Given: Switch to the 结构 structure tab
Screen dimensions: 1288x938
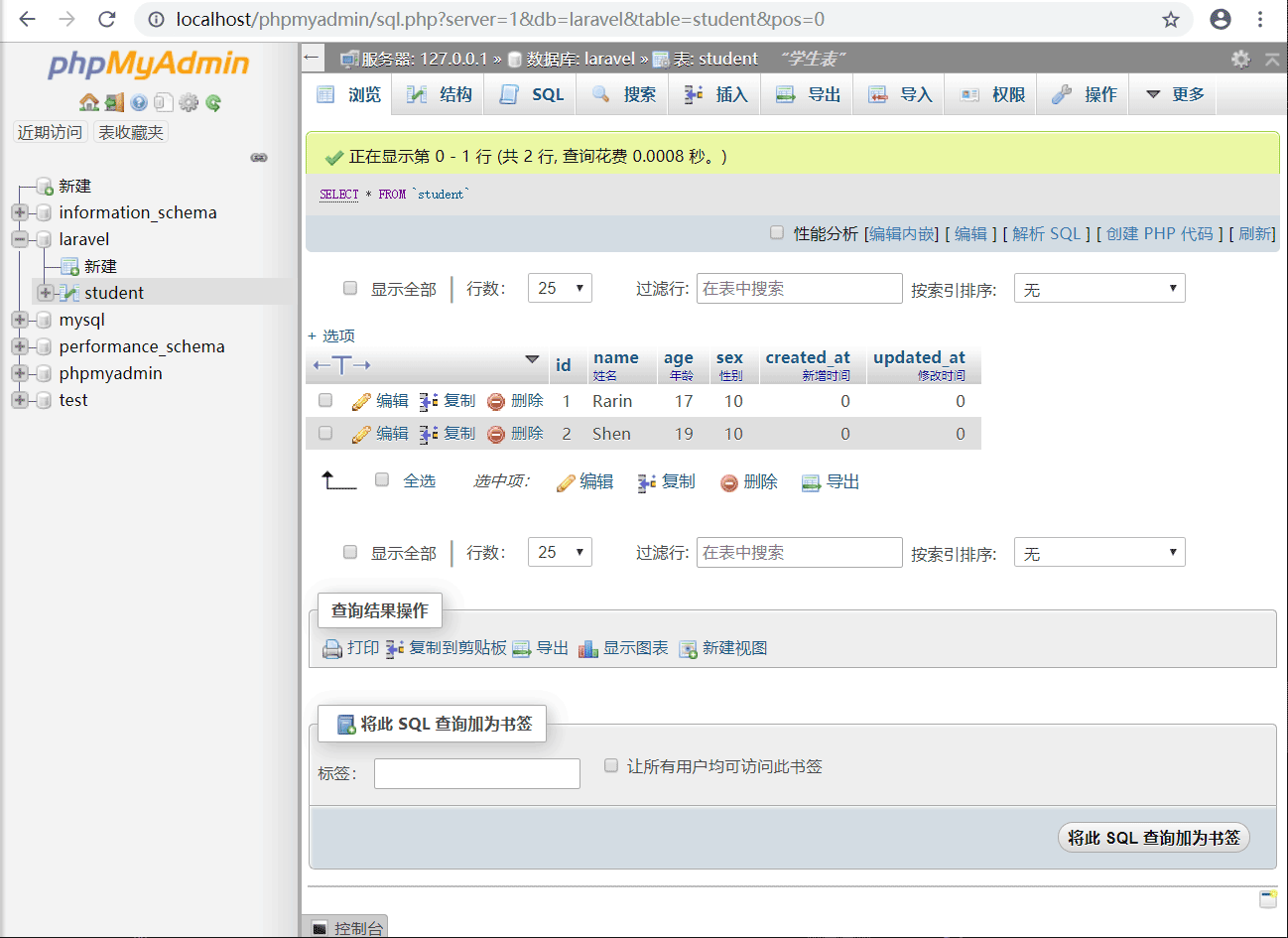Looking at the screenshot, I should [443, 95].
